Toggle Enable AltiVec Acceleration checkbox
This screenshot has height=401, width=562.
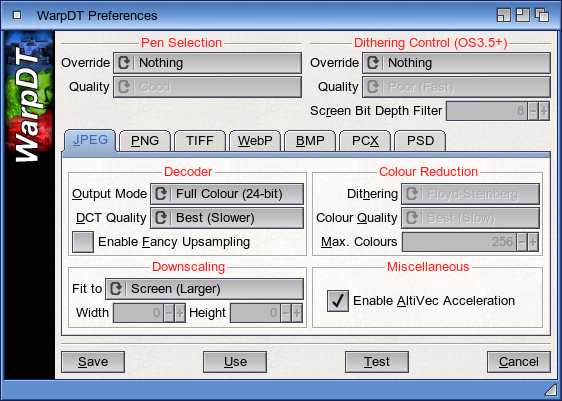tap(338, 301)
